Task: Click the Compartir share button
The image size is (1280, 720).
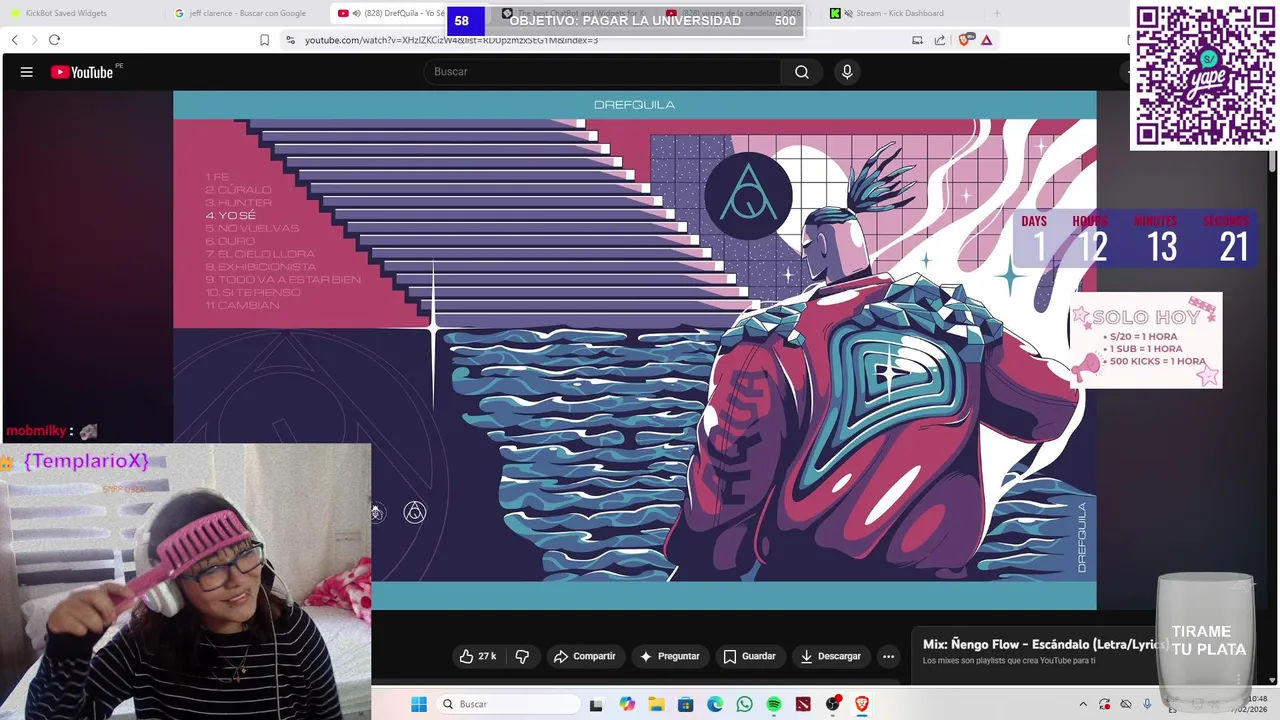Action: tap(584, 656)
